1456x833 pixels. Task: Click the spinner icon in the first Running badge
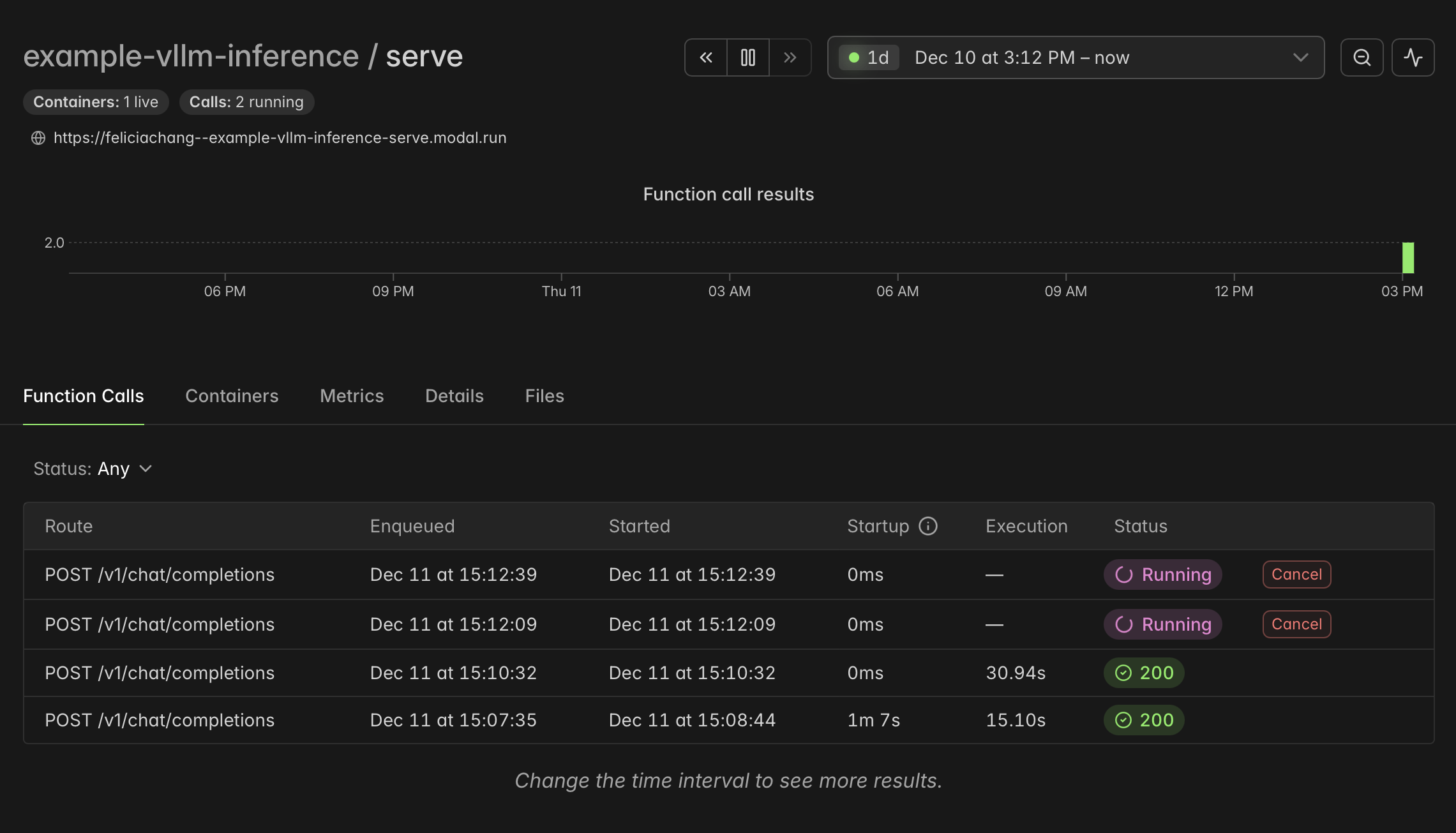pos(1125,574)
